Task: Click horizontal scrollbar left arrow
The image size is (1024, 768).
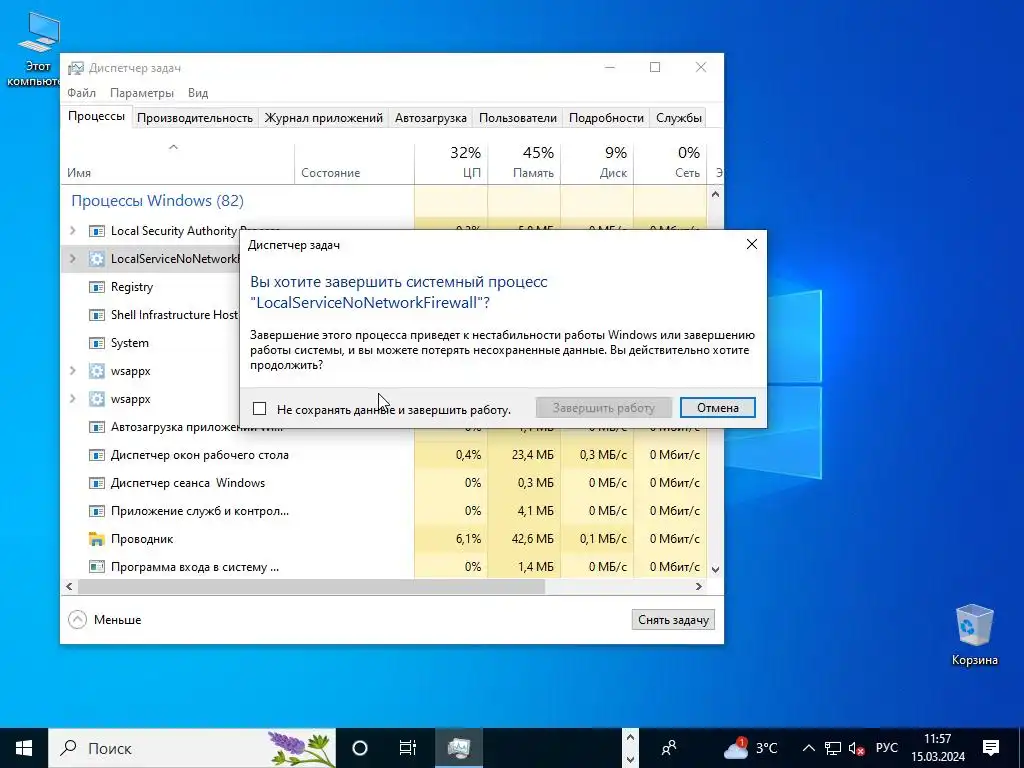Action: click(69, 586)
